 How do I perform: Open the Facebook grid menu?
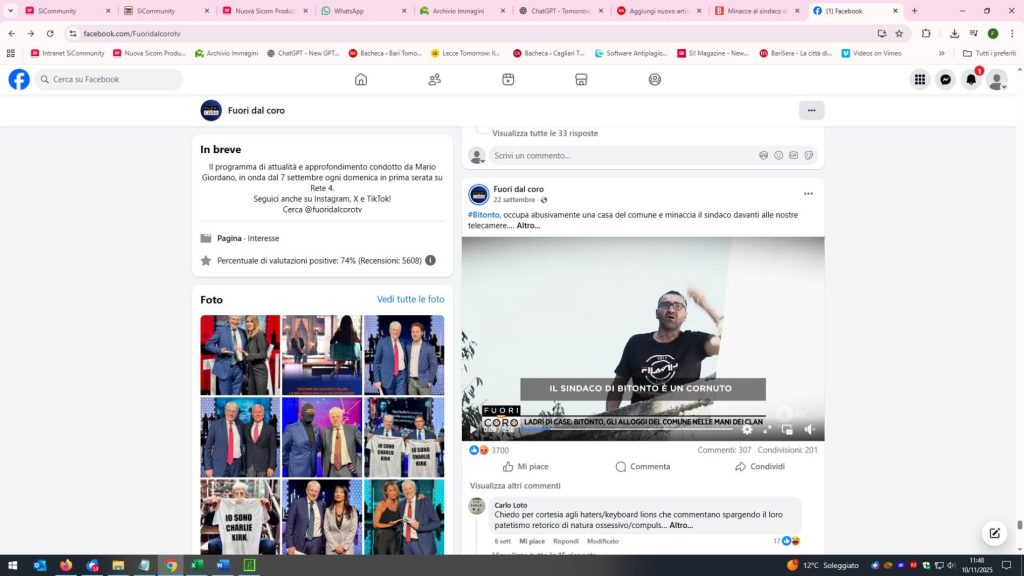(x=919, y=80)
